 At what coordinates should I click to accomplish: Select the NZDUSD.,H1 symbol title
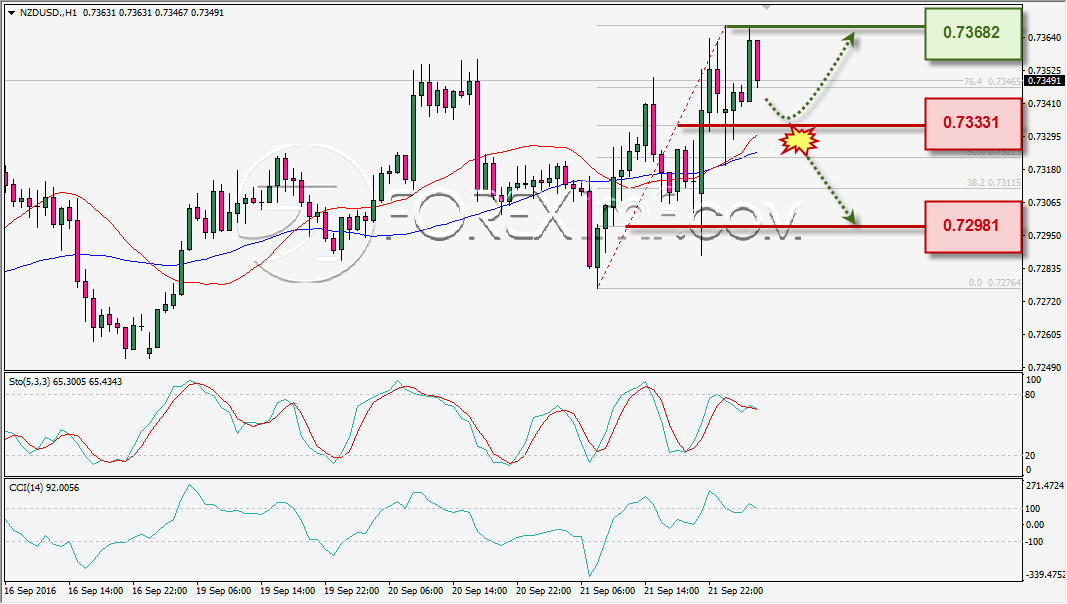click(48, 13)
